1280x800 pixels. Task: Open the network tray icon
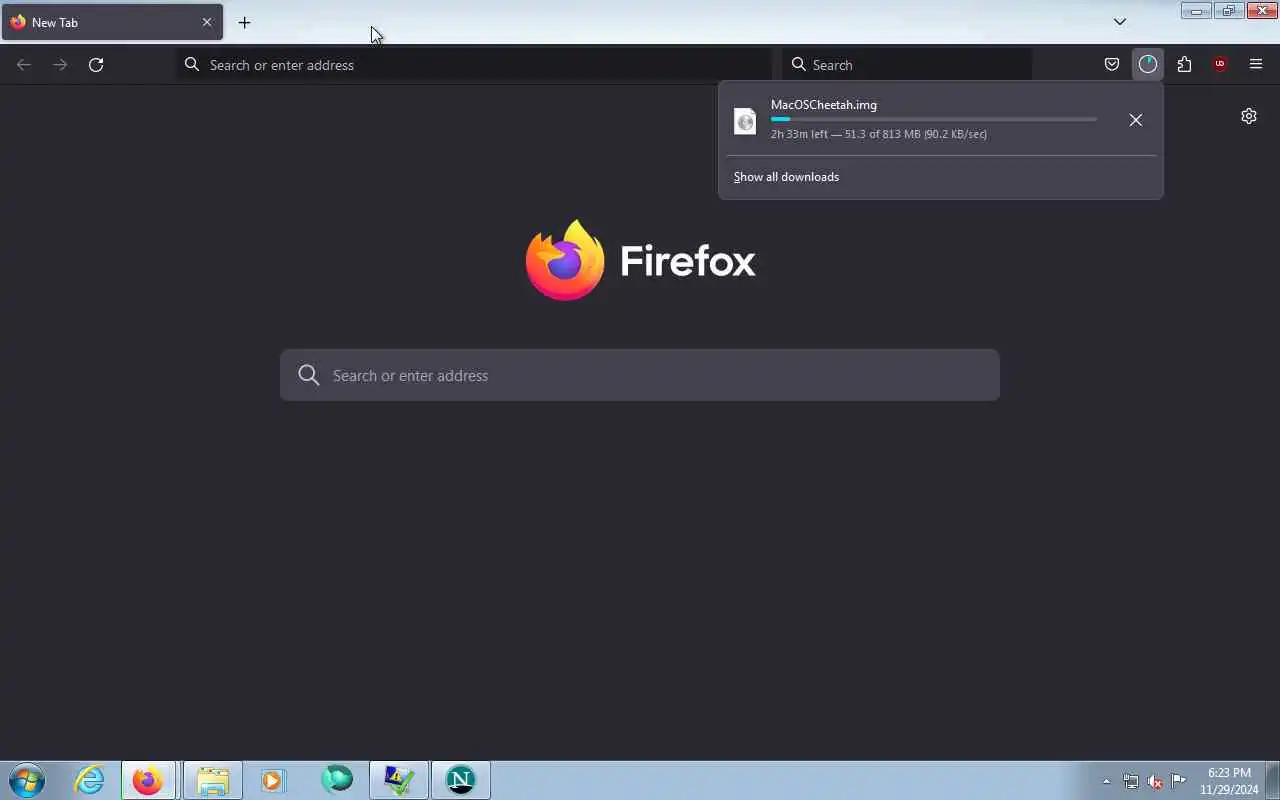pos(1131,781)
